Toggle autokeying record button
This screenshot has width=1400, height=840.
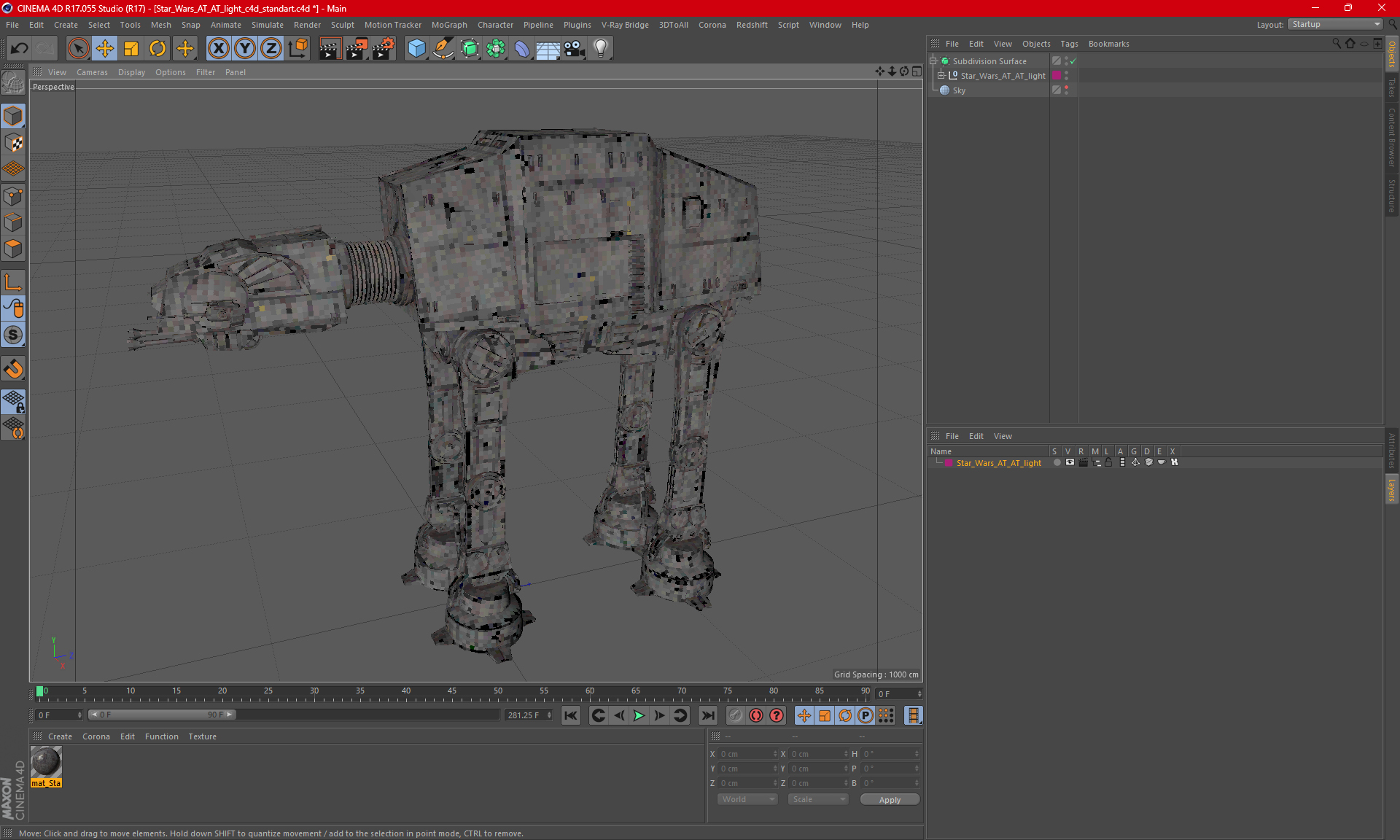point(756,715)
